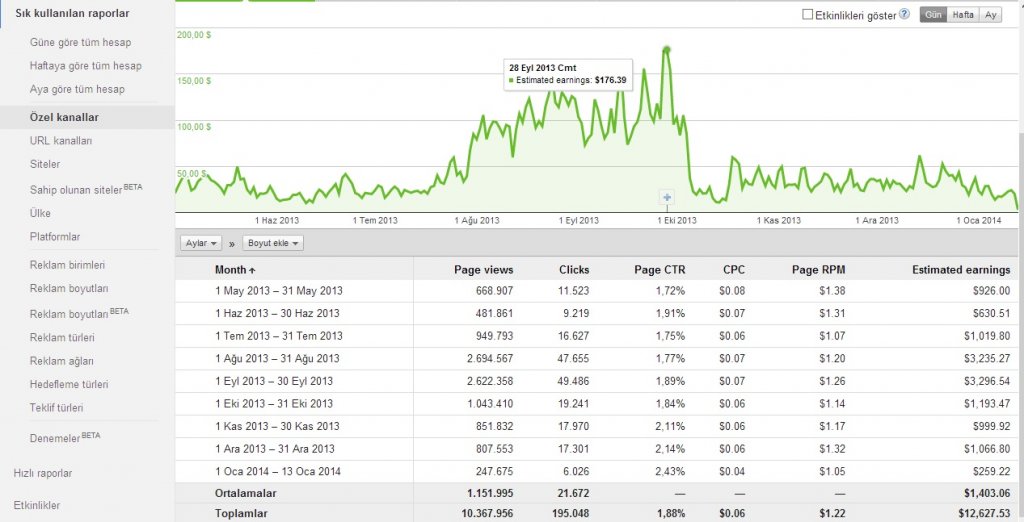The image size is (1024, 522).
Task: Click total earnings $12,627.53
Action: tap(984, 514)
